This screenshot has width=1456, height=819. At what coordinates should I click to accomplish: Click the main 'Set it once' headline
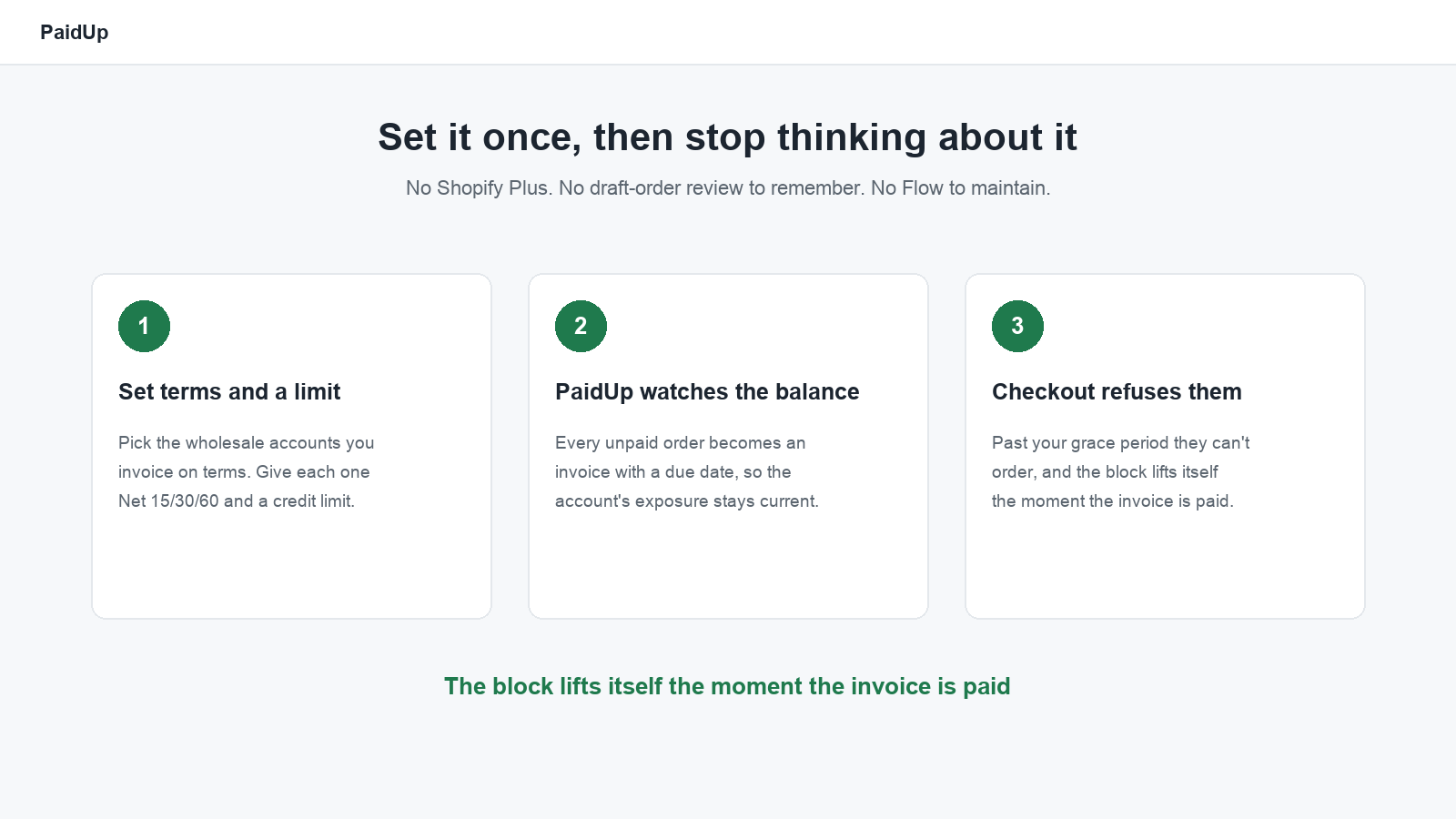click(x=727, y=137)
